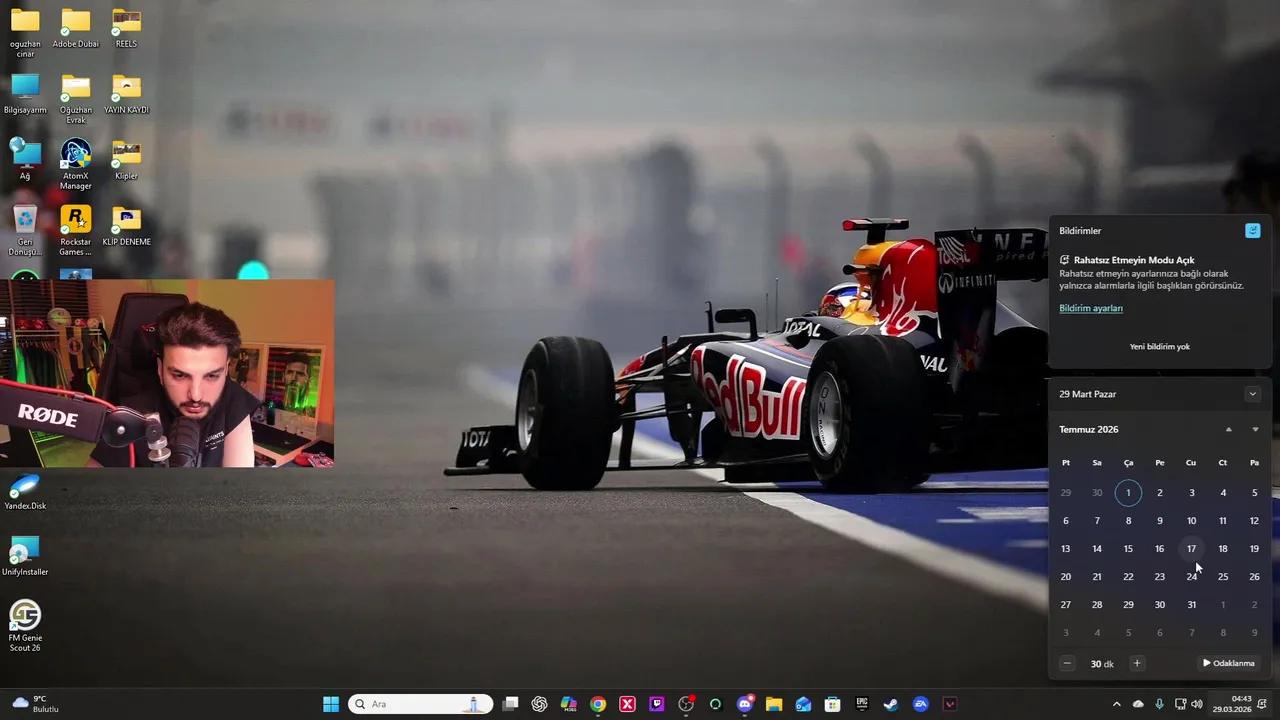Run the UnifyInstaller desktop icon
Image resolution: width=1280 pixels, height=720 pixels.
tap(25, 557)
